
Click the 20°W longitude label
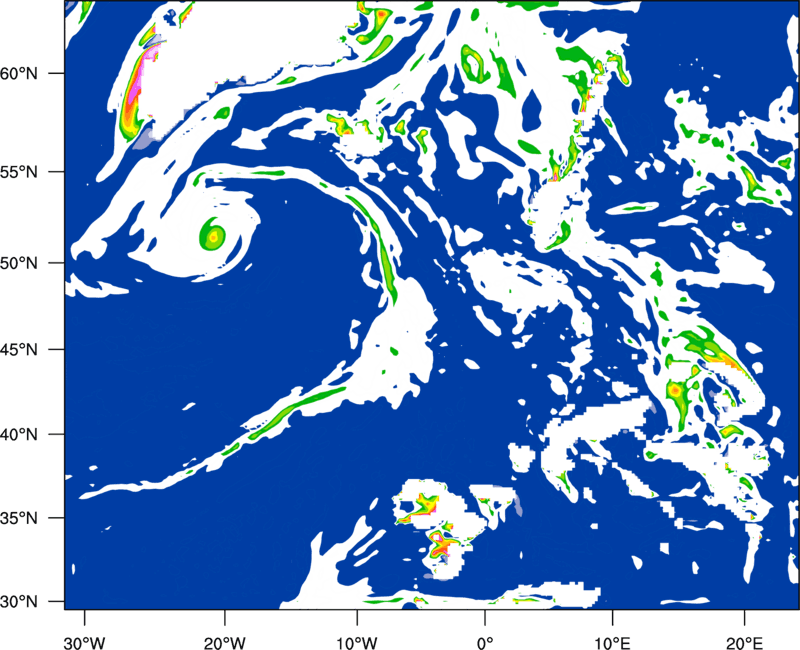[225, 643]
